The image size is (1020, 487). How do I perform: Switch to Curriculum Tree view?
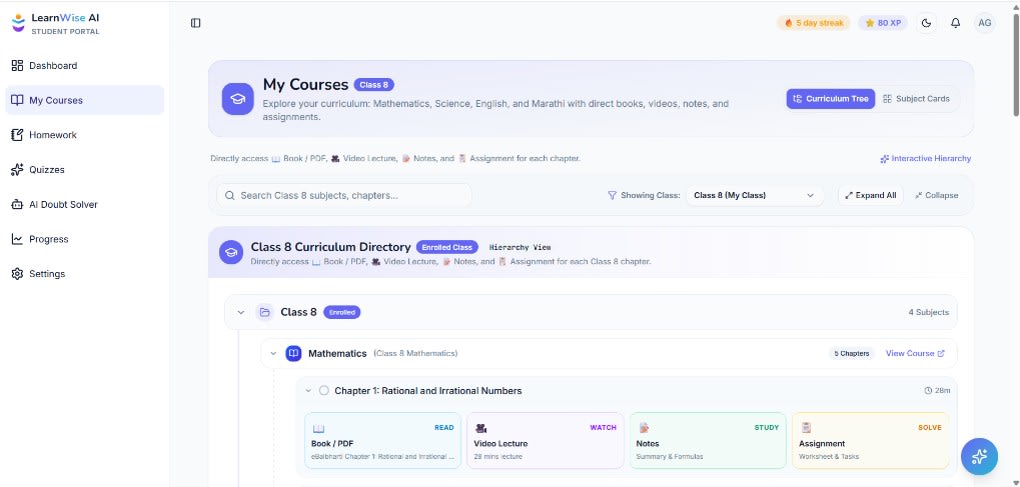point(831,99)
